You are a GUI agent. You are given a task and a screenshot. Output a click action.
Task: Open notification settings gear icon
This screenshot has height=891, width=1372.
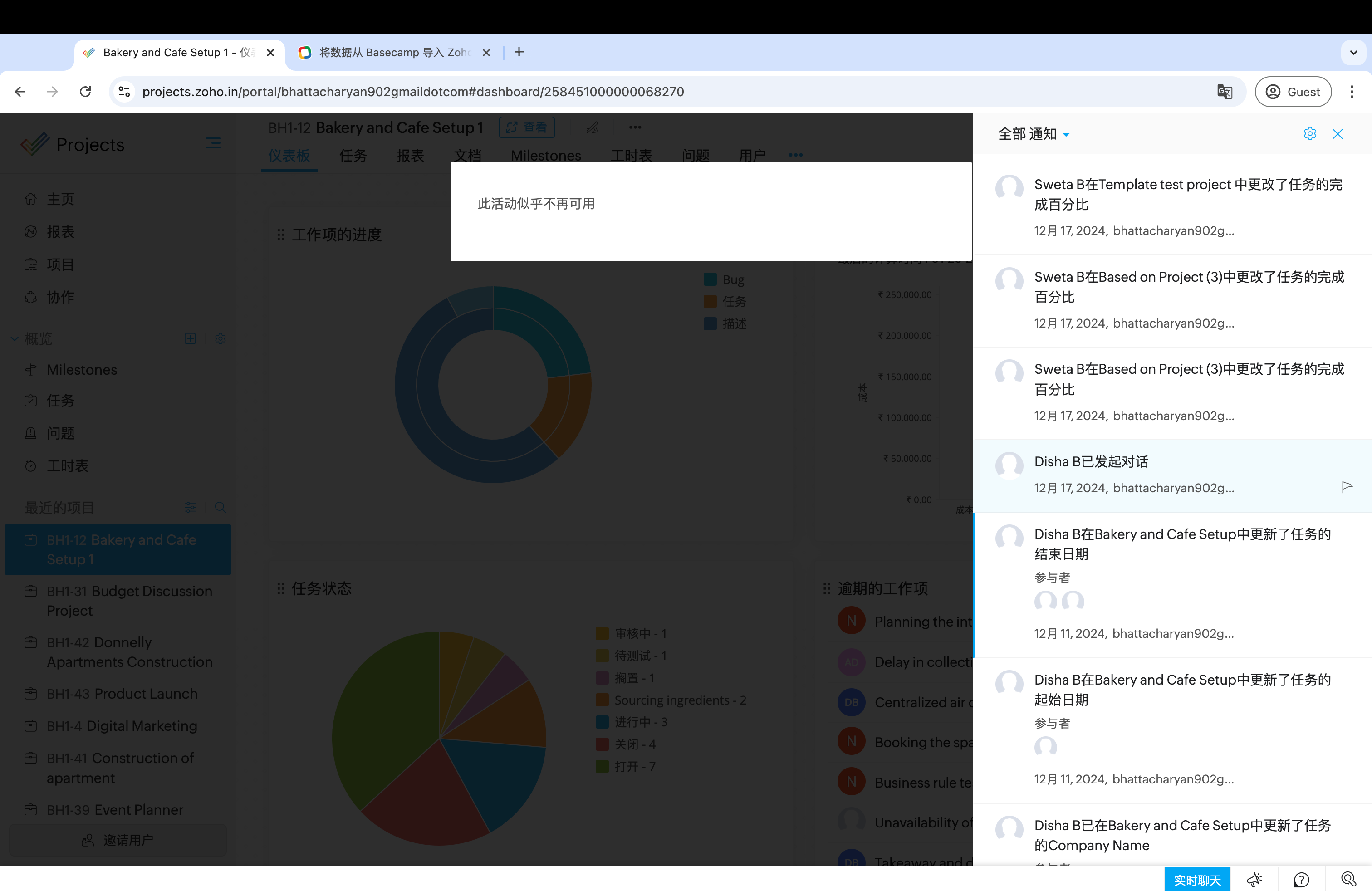tap(1309, 134)
